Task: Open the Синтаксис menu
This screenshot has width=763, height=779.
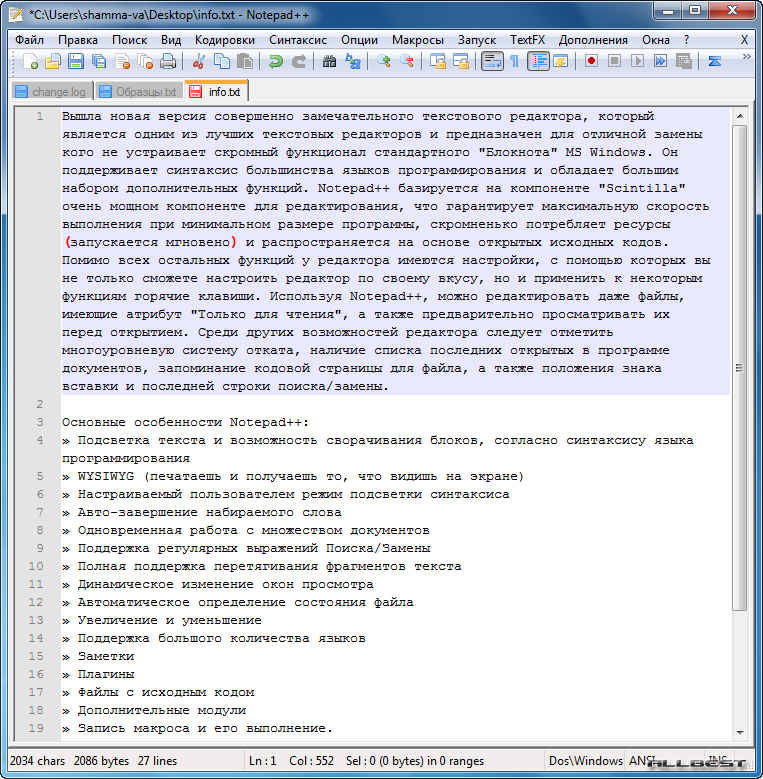Action: click(x=298, y=40)
